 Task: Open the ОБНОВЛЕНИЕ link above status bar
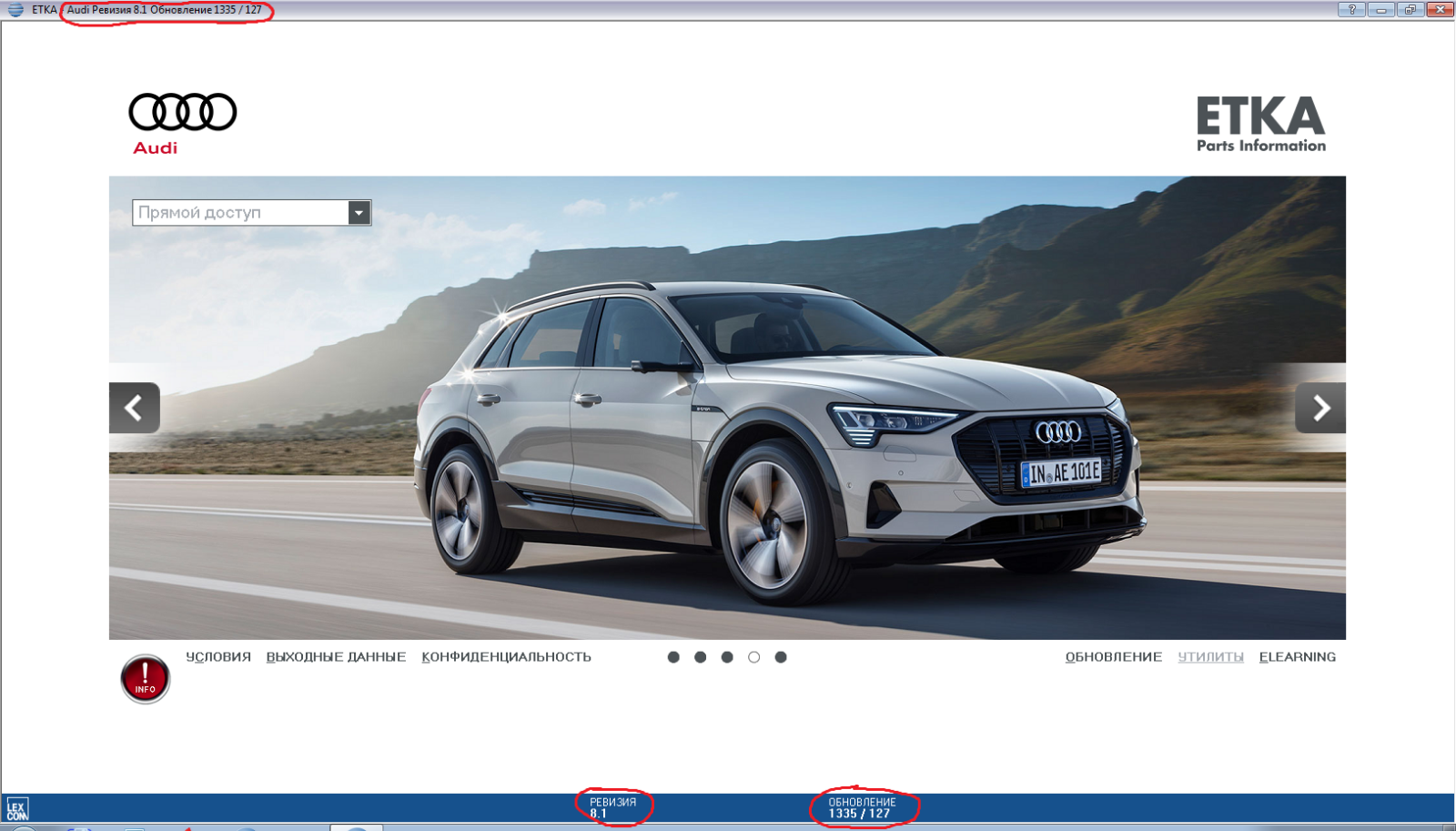point(1113,657)
